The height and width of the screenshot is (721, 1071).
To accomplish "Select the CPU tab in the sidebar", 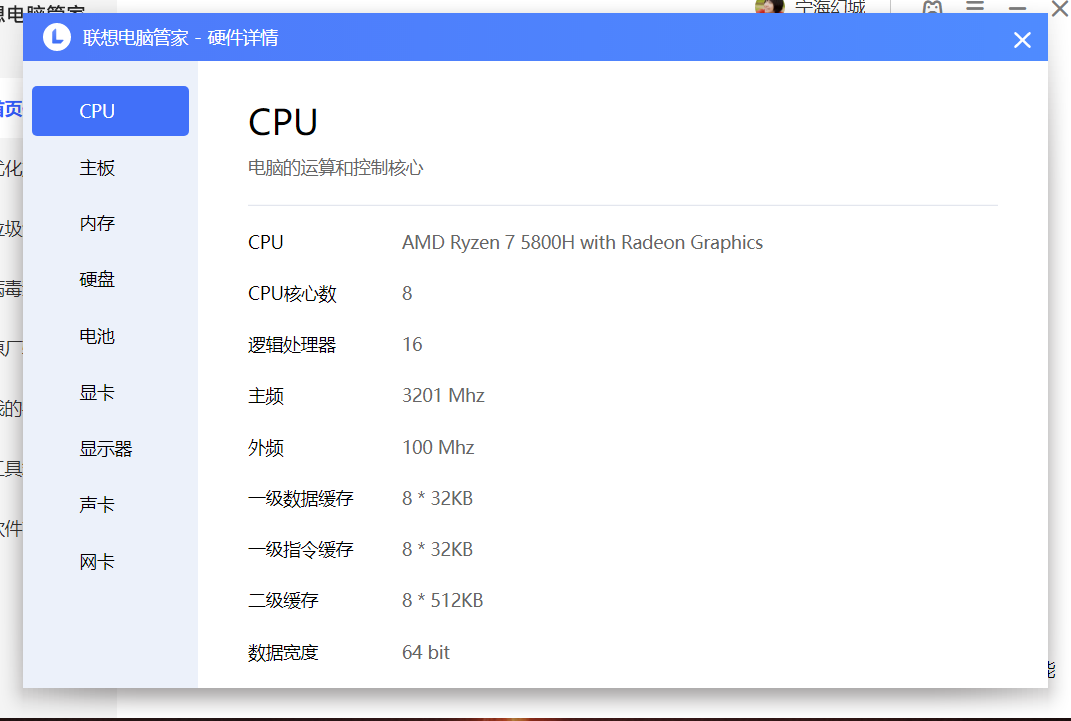I will click(111, 111).
